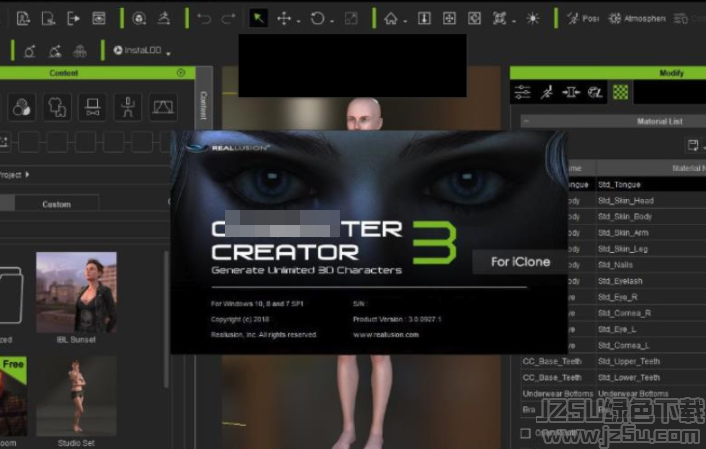Viewport: 706px width, 449px height.
Task: Click the For iClone label on splash screen
Action: pos(520,262)
